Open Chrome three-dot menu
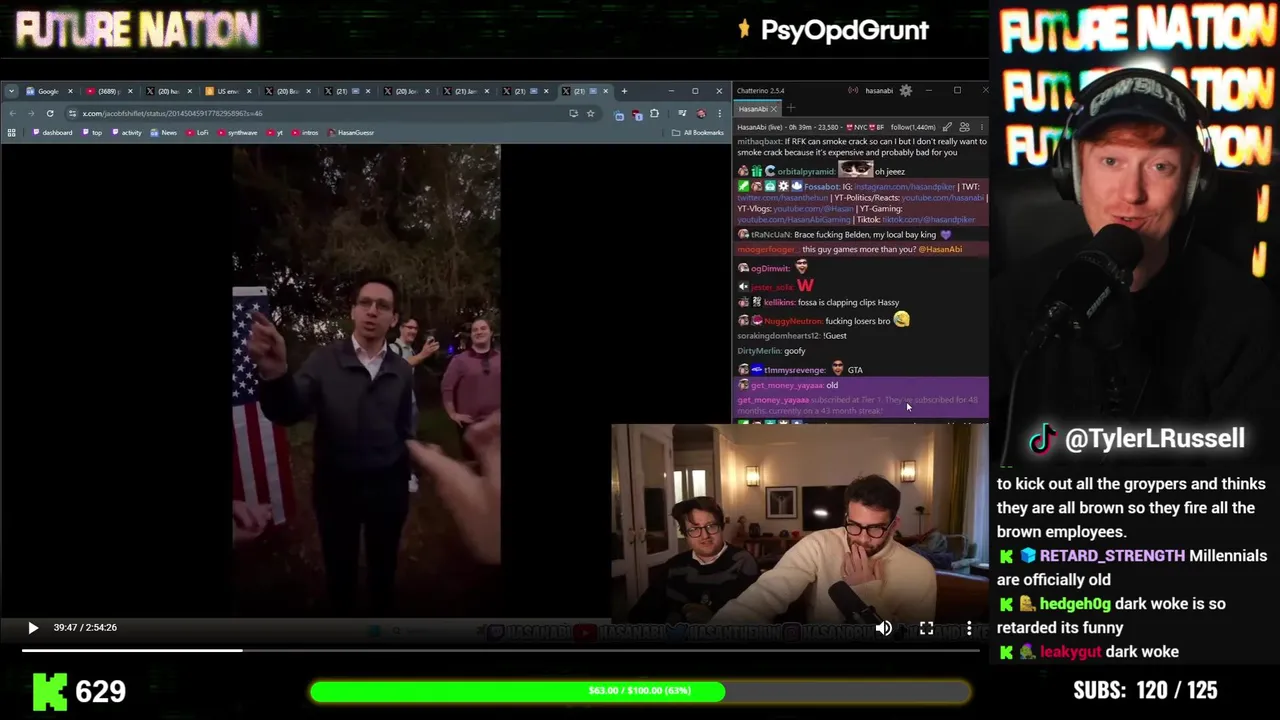 click(720, 113)
